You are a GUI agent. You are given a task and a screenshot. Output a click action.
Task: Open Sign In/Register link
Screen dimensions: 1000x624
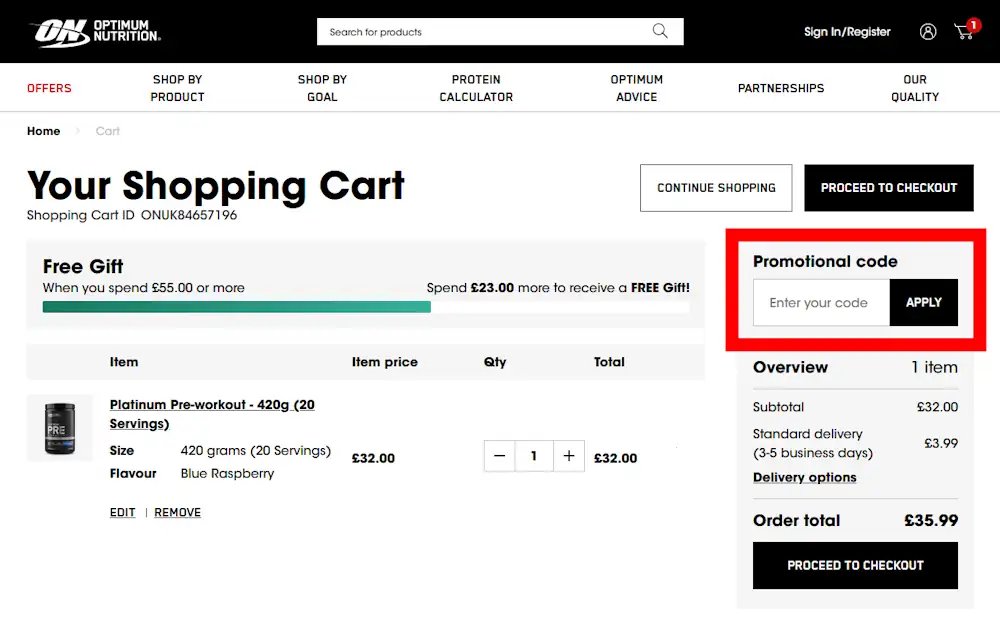(x=847, y=32)
